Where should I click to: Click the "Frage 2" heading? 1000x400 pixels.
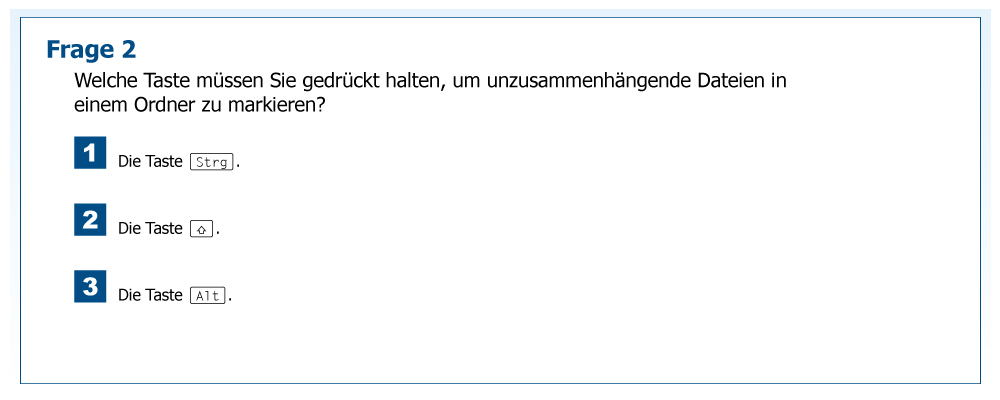[91, 49]
